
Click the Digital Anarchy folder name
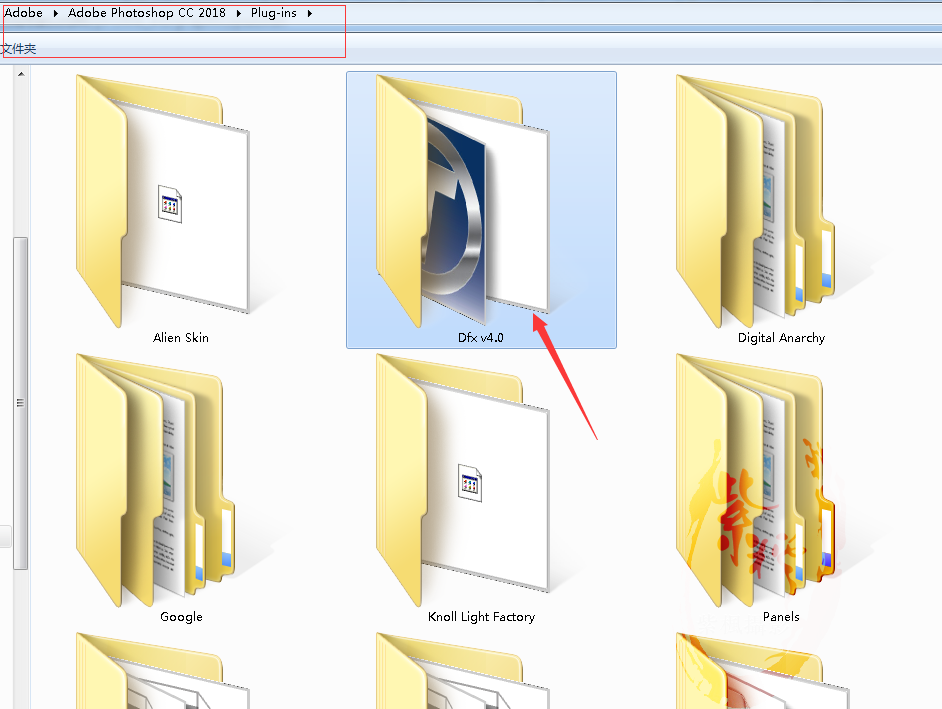pyautogui.click(x=781, y=338)
